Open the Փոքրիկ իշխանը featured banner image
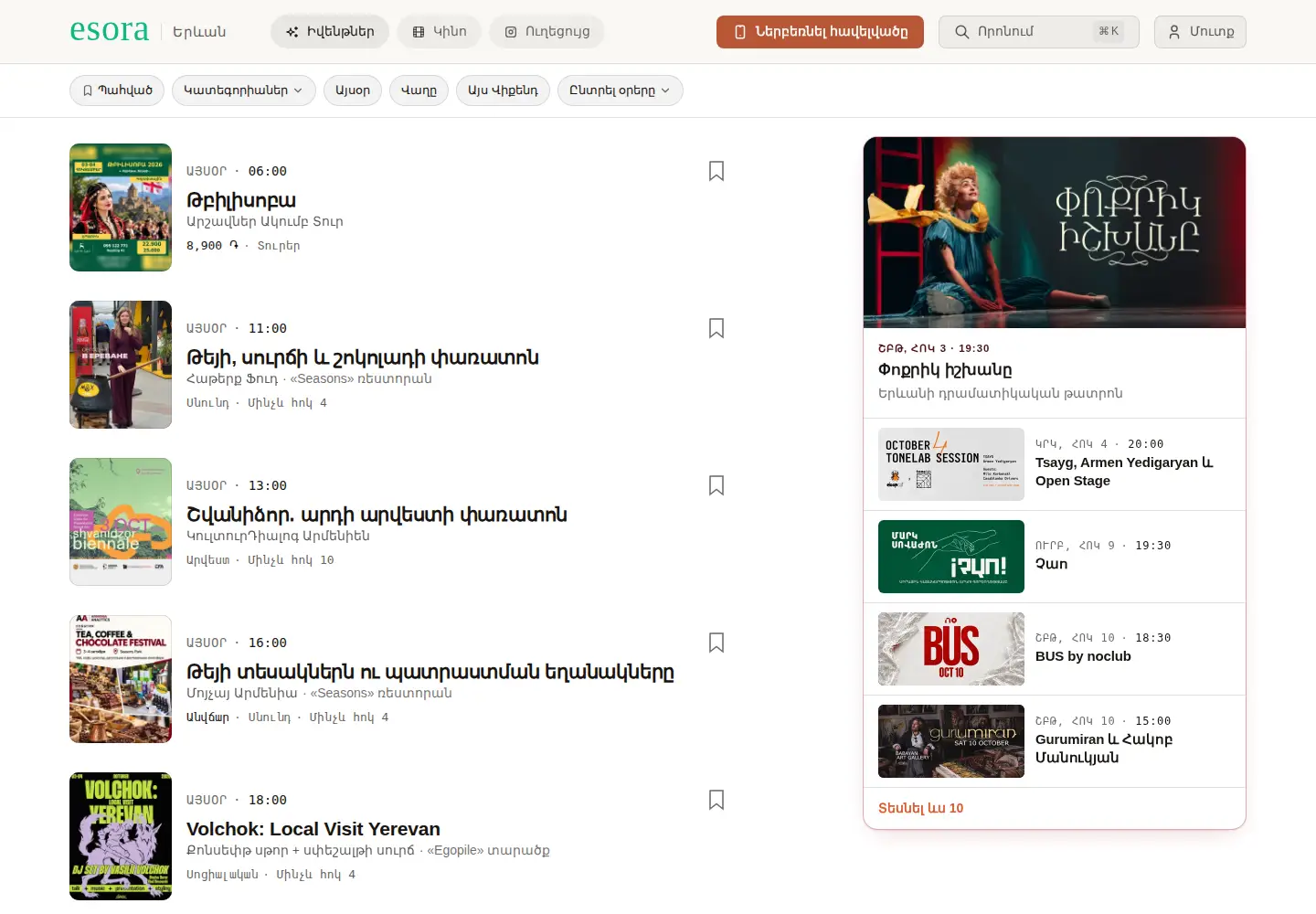The height and width of the screenshot is (914, 1316). [x=1055, y=232]
